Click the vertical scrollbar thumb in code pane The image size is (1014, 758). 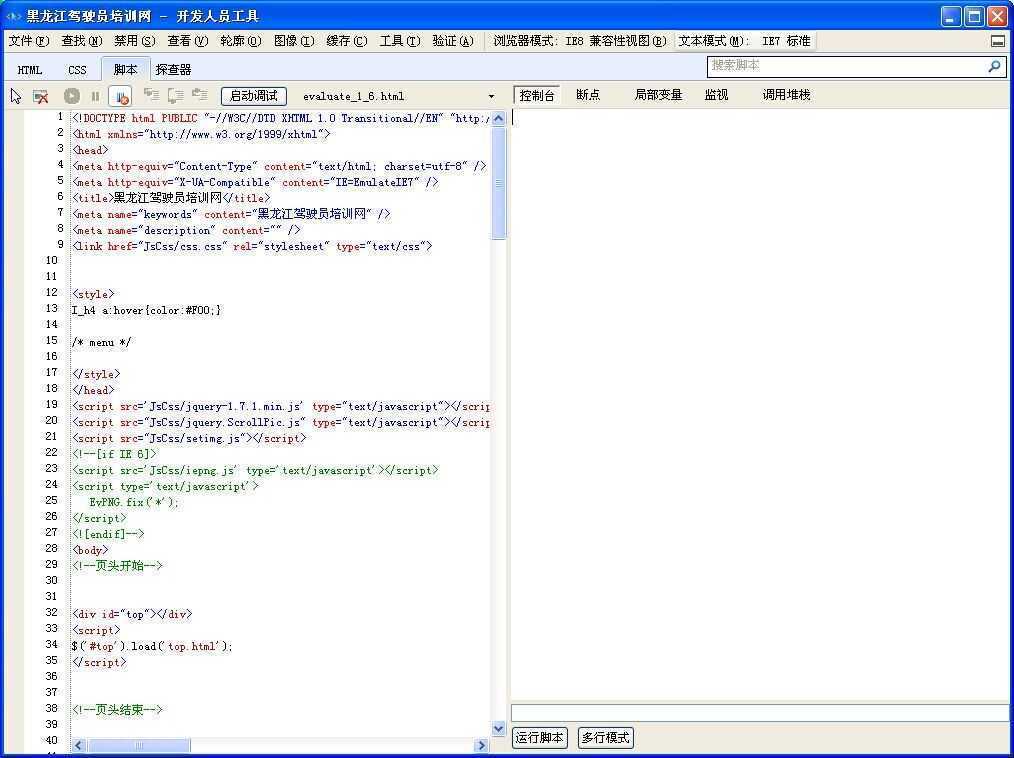click(x=499, y=184)
